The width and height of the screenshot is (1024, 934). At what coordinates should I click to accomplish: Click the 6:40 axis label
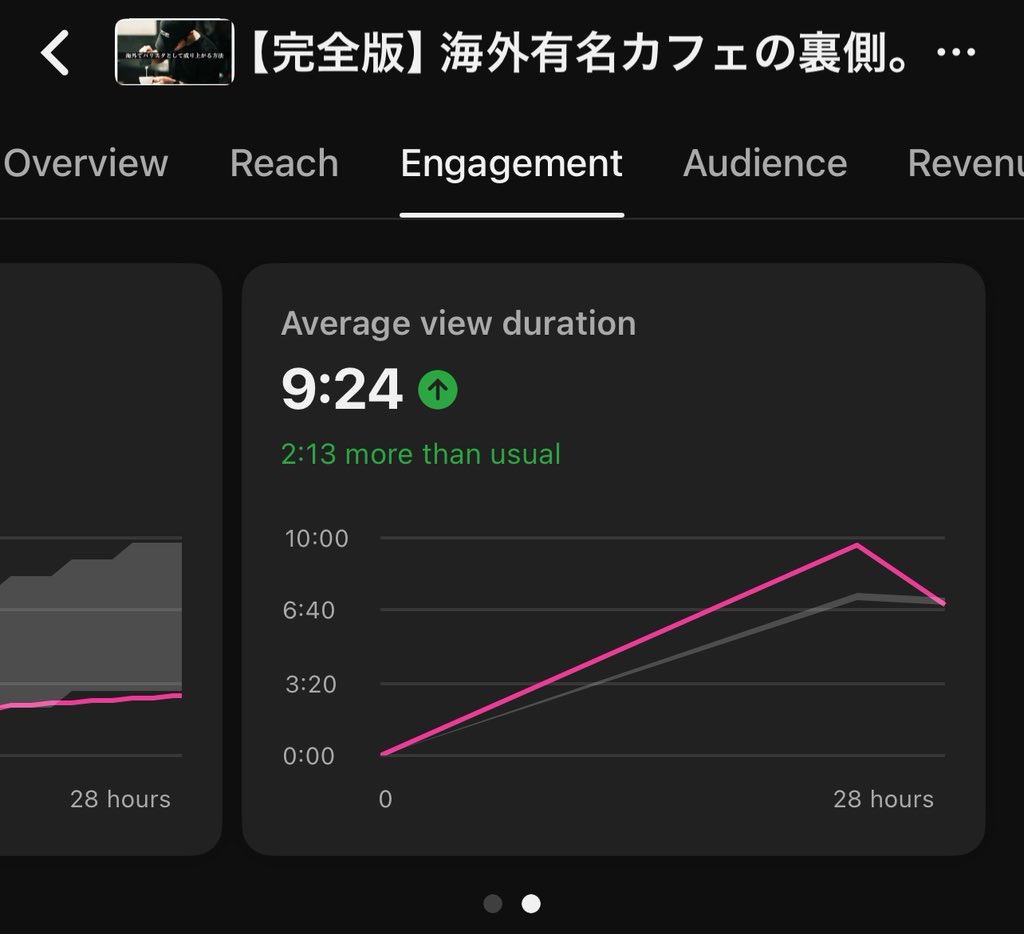pyautogui.click(x=309, y=610)
